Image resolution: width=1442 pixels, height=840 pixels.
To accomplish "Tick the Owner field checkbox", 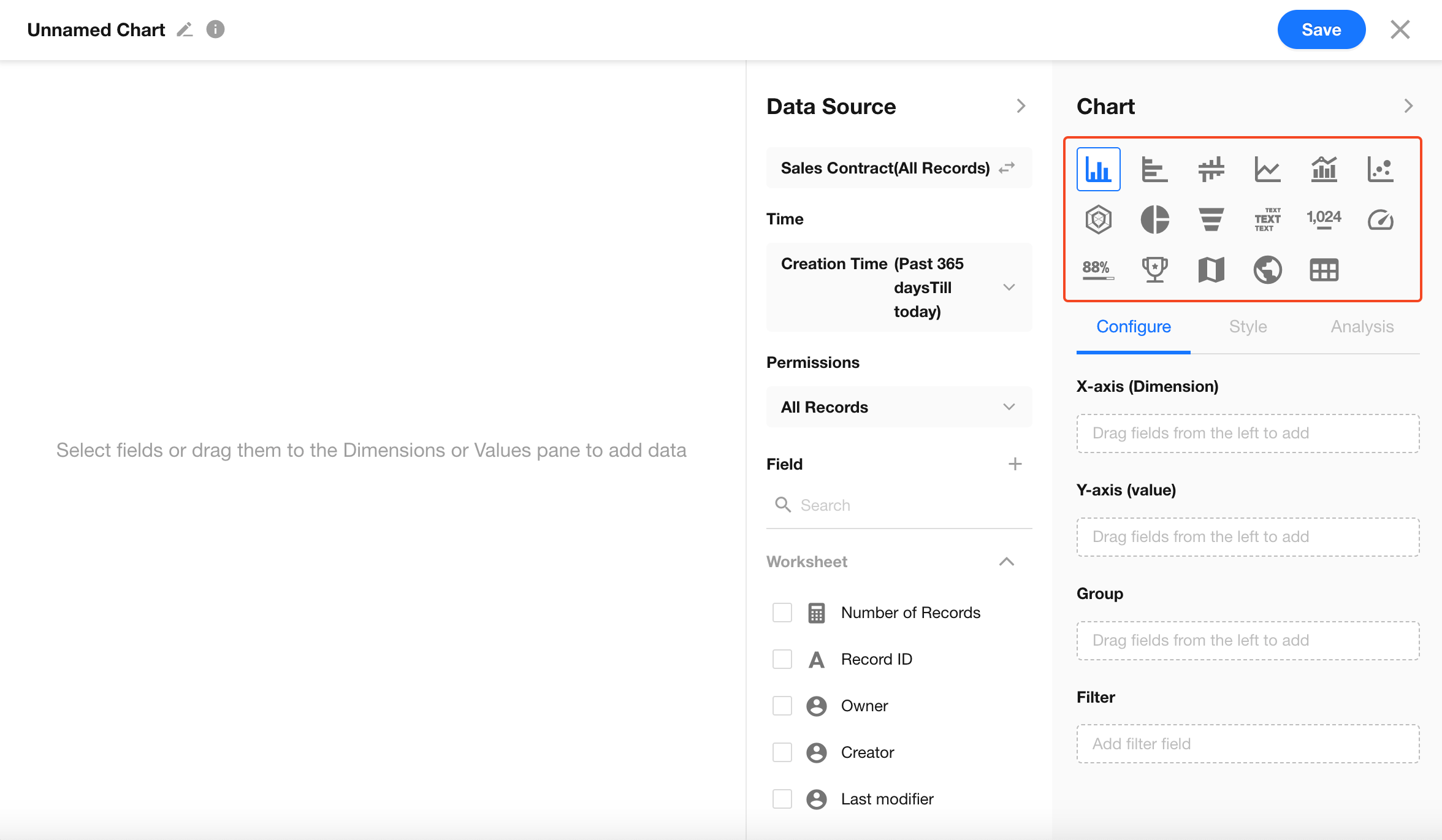I will point(782,706).
